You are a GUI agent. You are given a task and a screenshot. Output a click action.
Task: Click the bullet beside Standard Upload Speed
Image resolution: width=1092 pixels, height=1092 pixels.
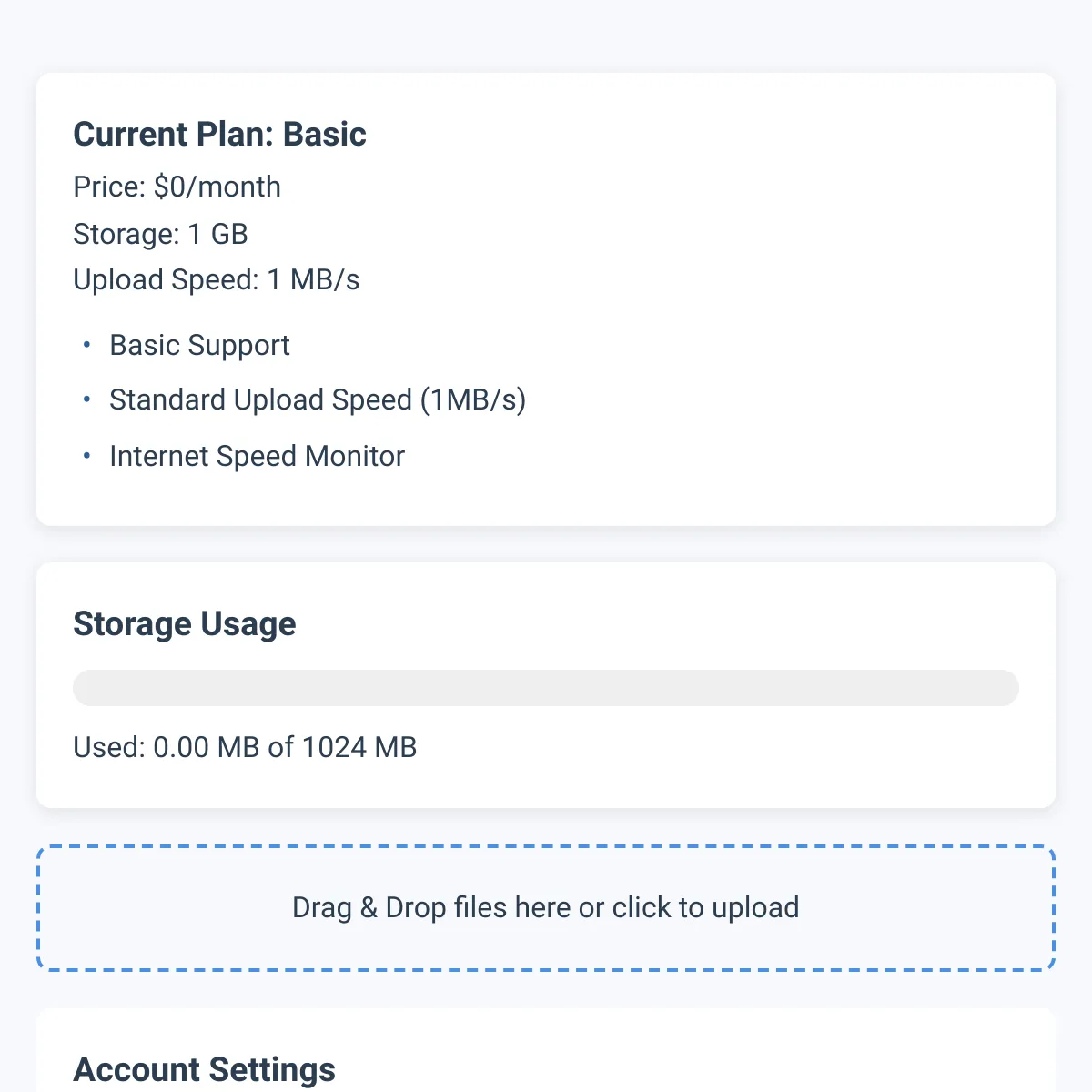[x=86, y=399]
